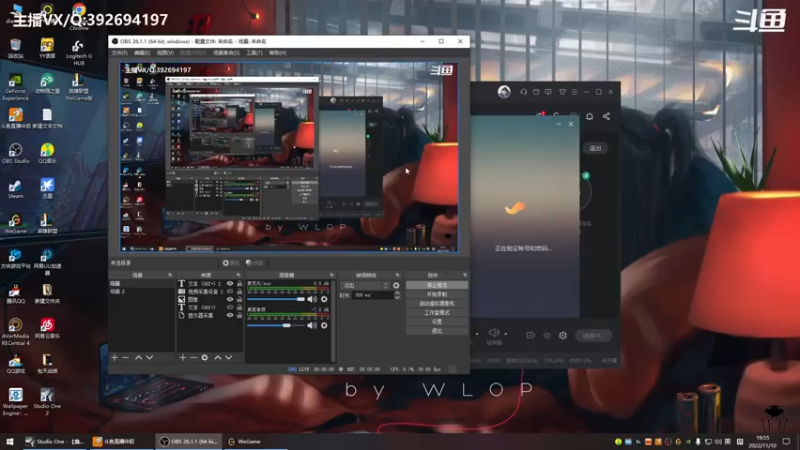The image size is (800, 450).
Task: Remove the selected scene with minus icon
Action: [x=126, y=358]
